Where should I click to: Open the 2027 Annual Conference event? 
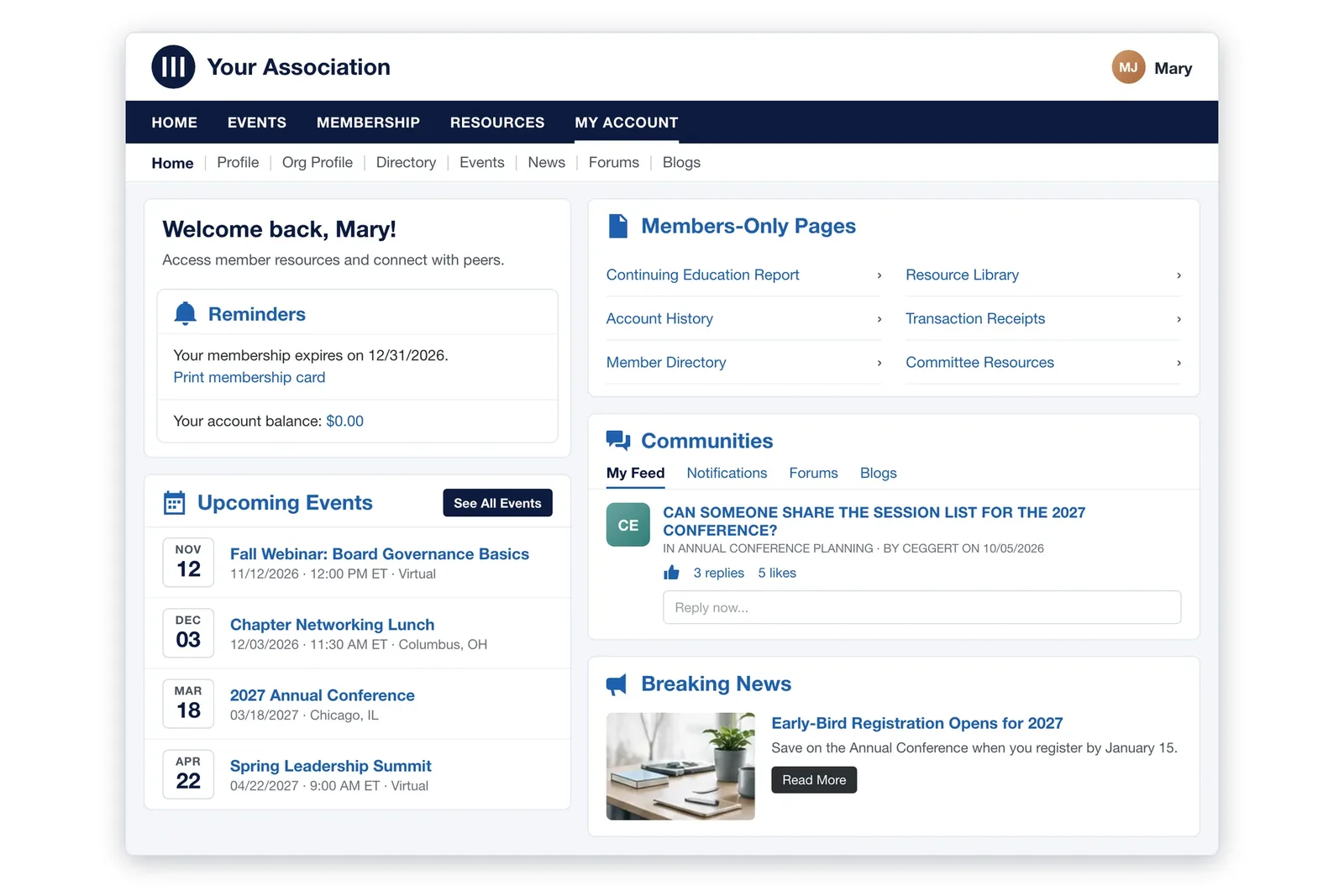click(x=323, y=695)
